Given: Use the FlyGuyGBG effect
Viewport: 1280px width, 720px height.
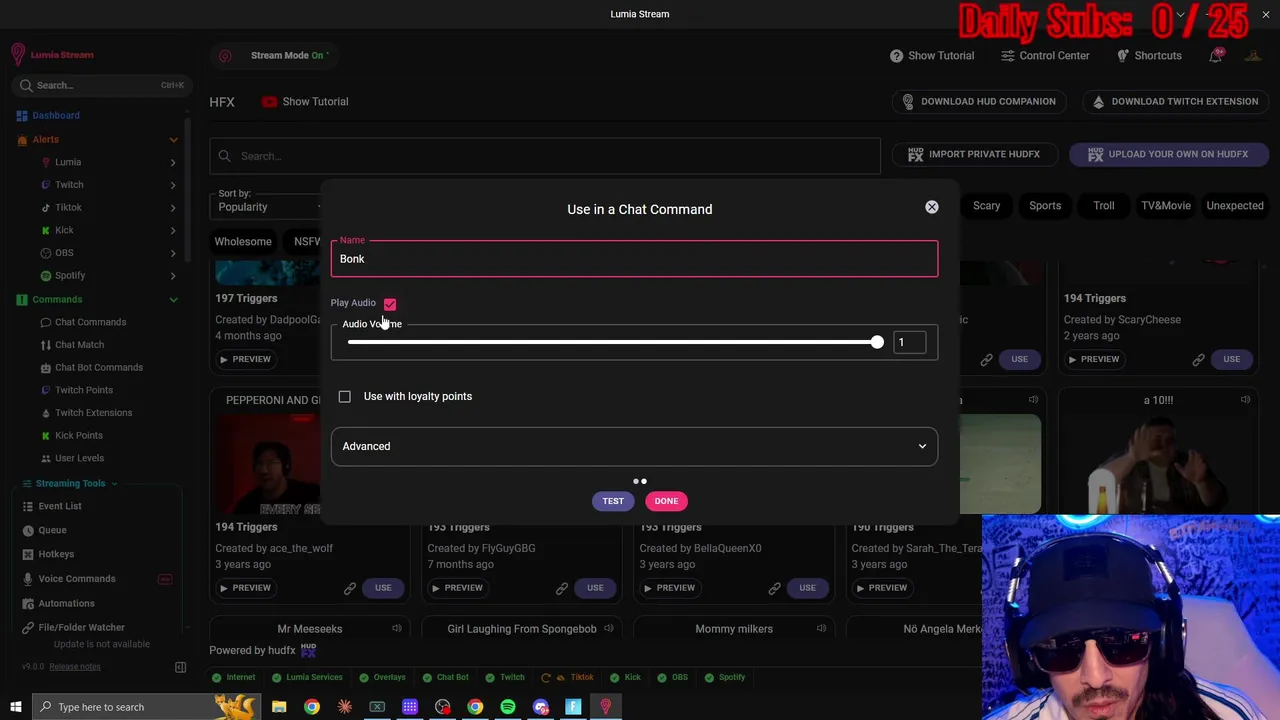Looking at the screenshot, I should pyautogui.click(x=595, y=588).
